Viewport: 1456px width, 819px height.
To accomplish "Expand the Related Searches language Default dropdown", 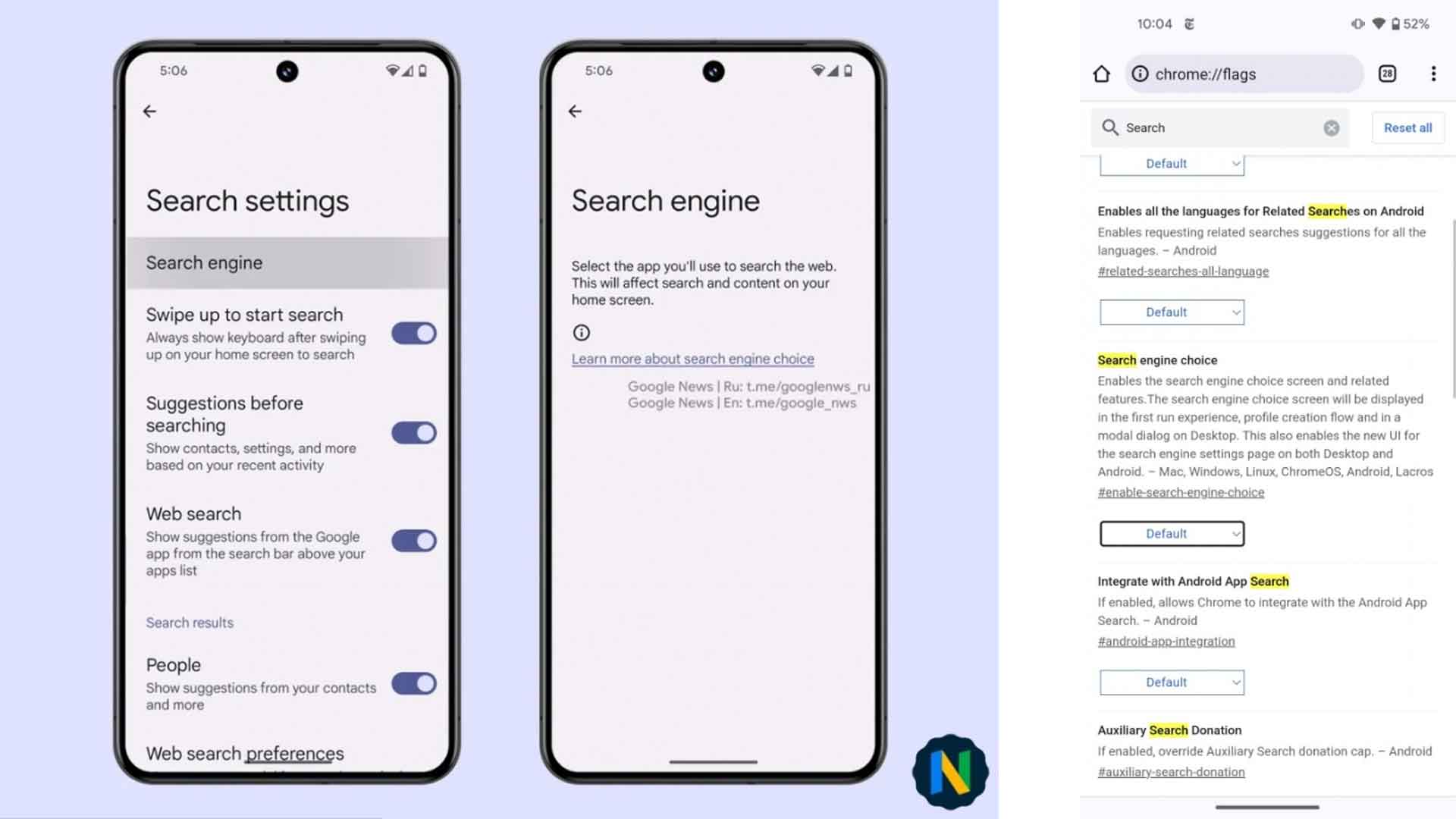I will pos(1170,311).
